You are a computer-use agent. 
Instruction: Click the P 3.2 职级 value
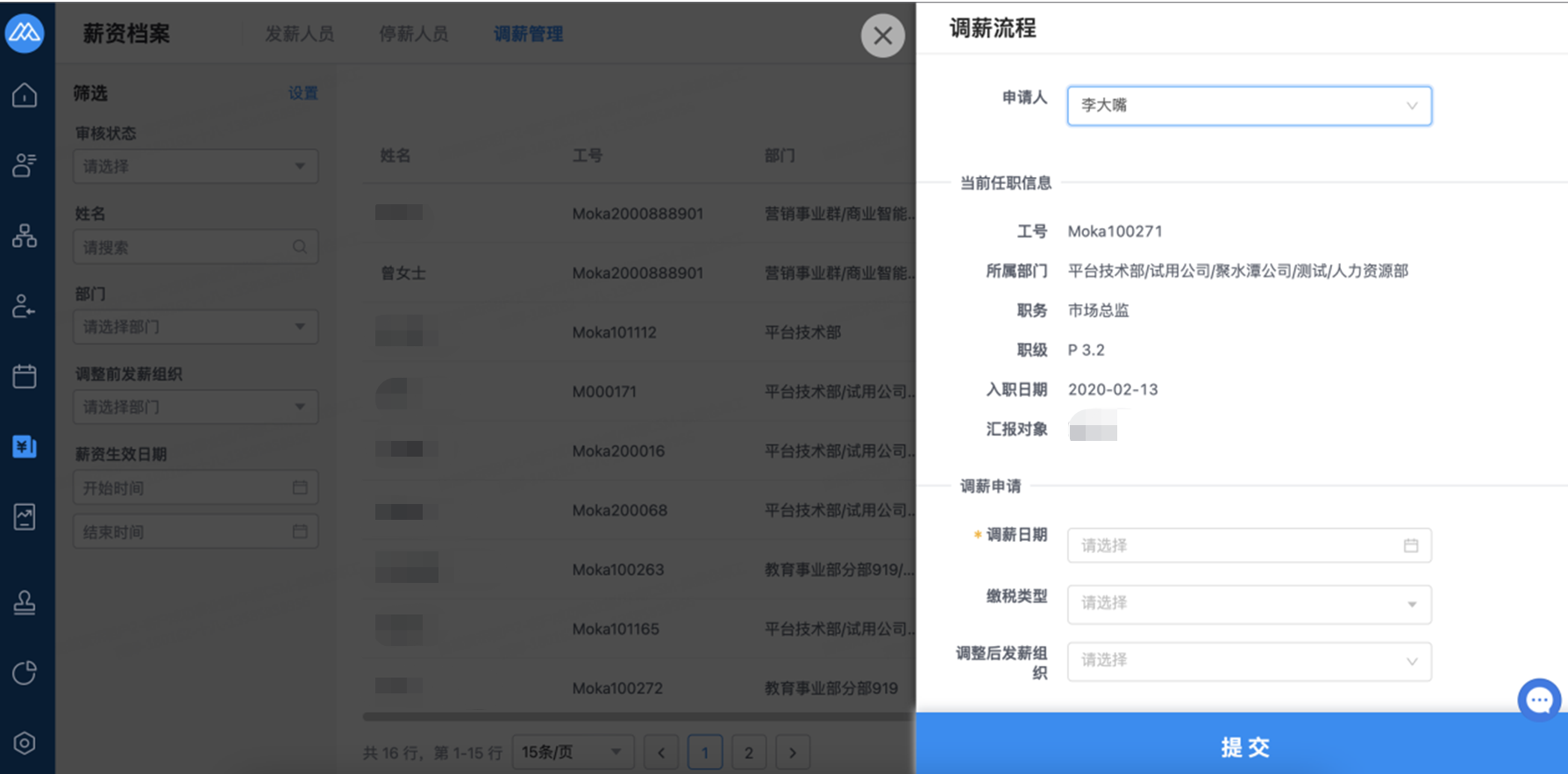coord(1087,350)
